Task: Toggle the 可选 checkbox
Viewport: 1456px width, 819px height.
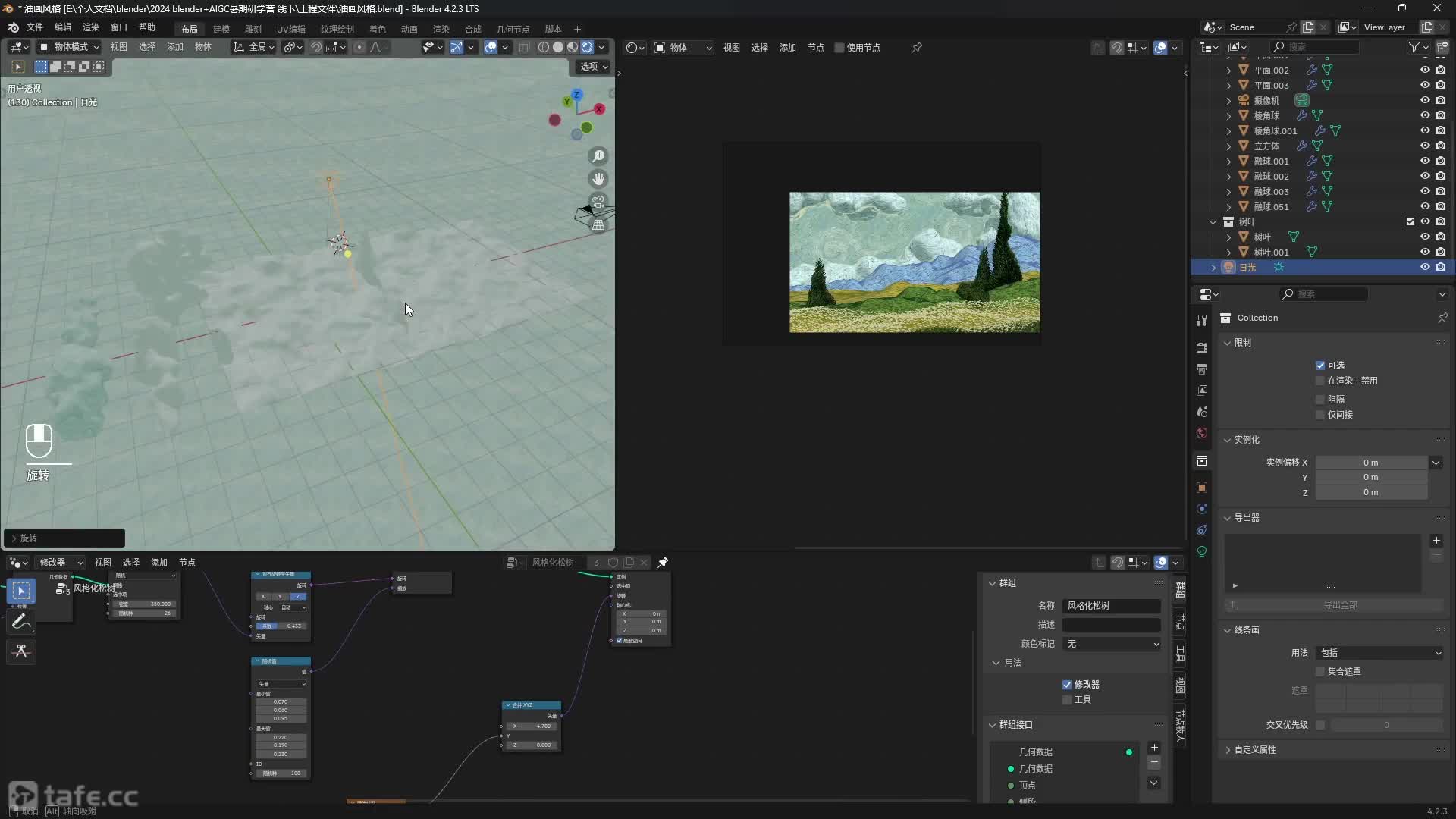Action: pos(1320,366)
